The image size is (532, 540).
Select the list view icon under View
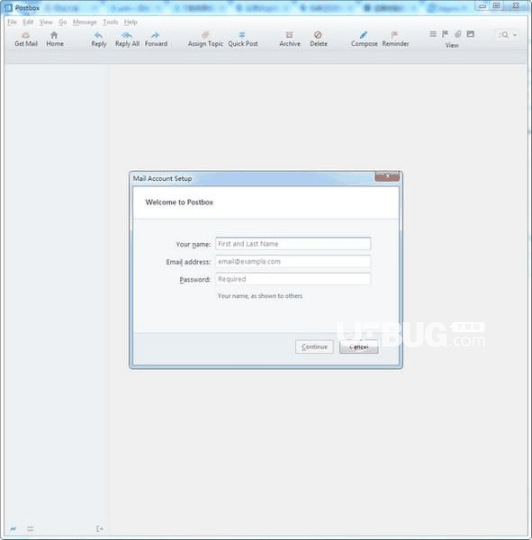(433, 34)
